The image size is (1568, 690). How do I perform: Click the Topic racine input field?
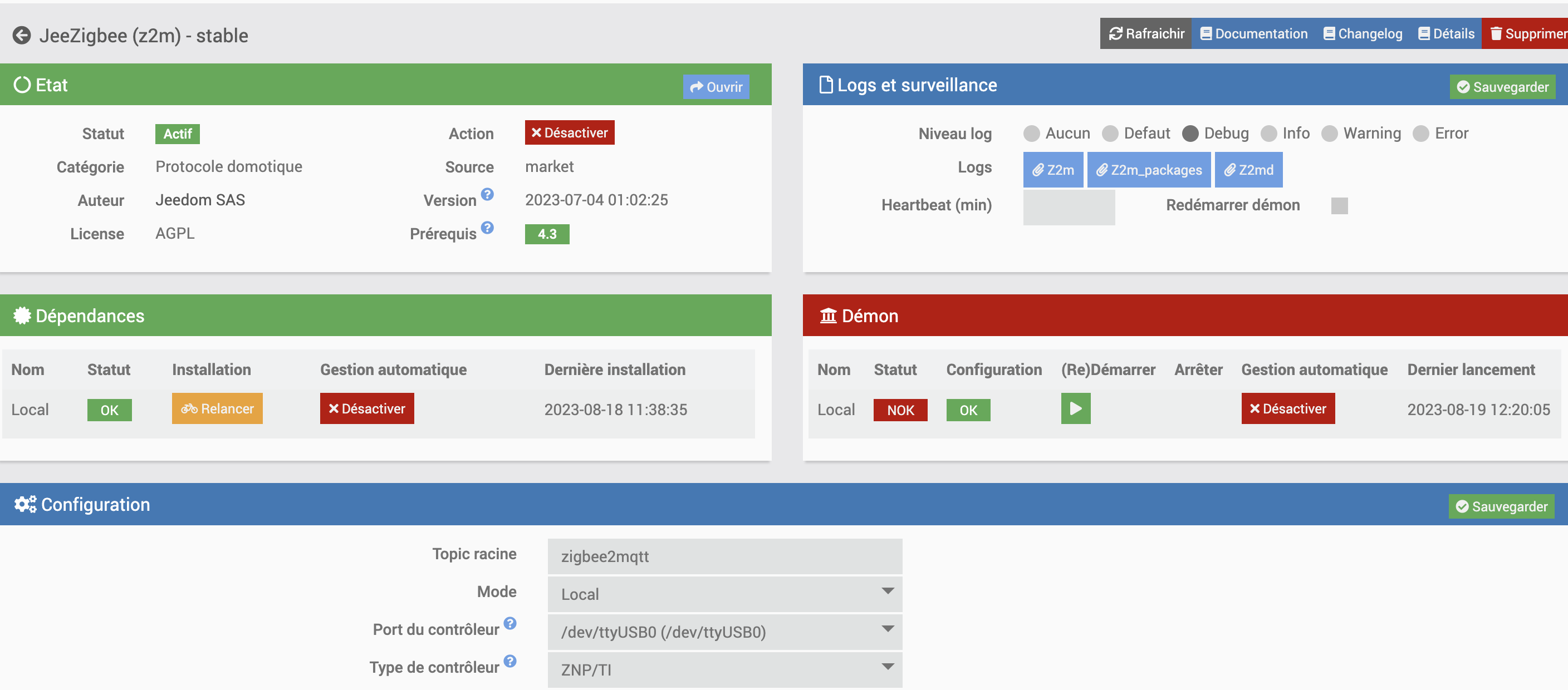(724, 556)
